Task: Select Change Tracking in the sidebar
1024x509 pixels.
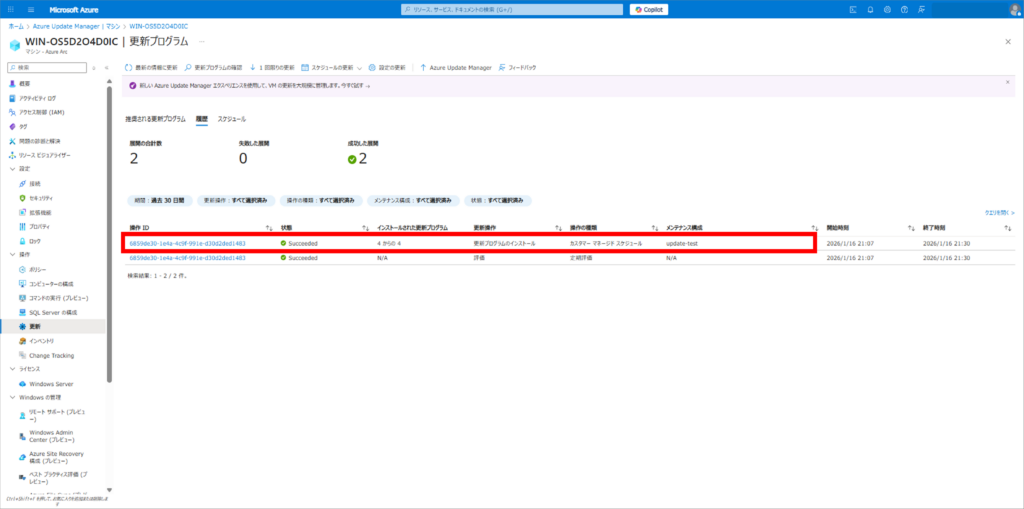Action: point(51,355)
